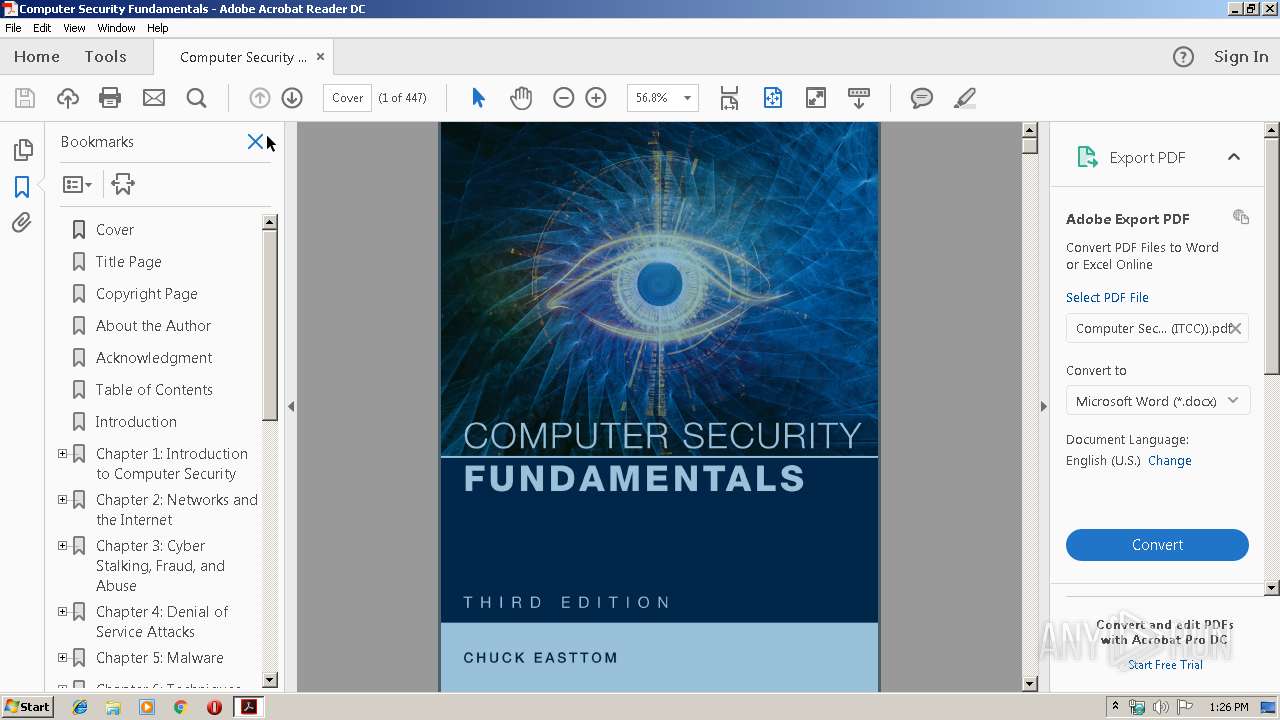Expand Chapter 4 bookmark
The width and height of the screenshot is (1280, 720).
(x=62, y=612)
